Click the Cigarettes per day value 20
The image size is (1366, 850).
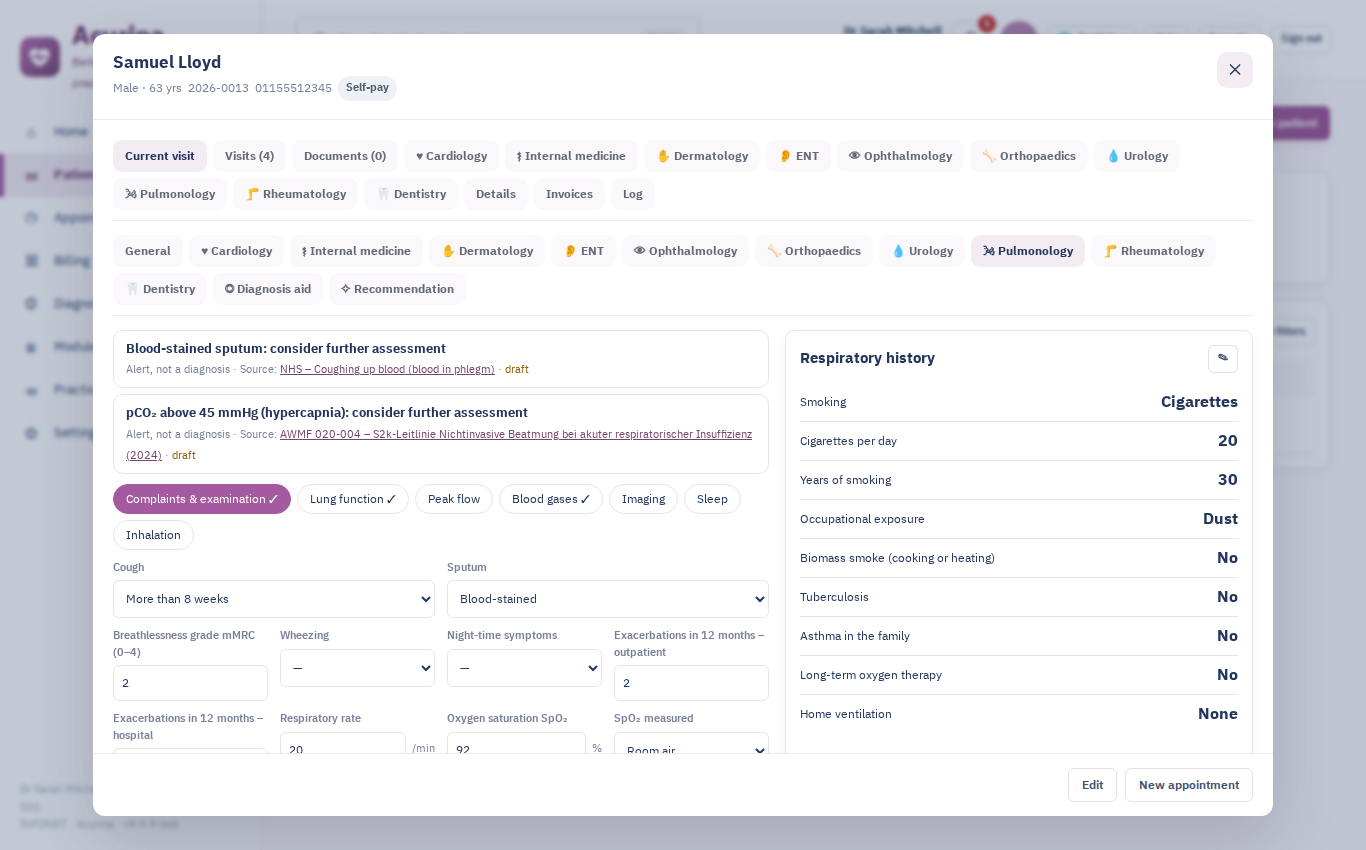(x=1228, y=441)
